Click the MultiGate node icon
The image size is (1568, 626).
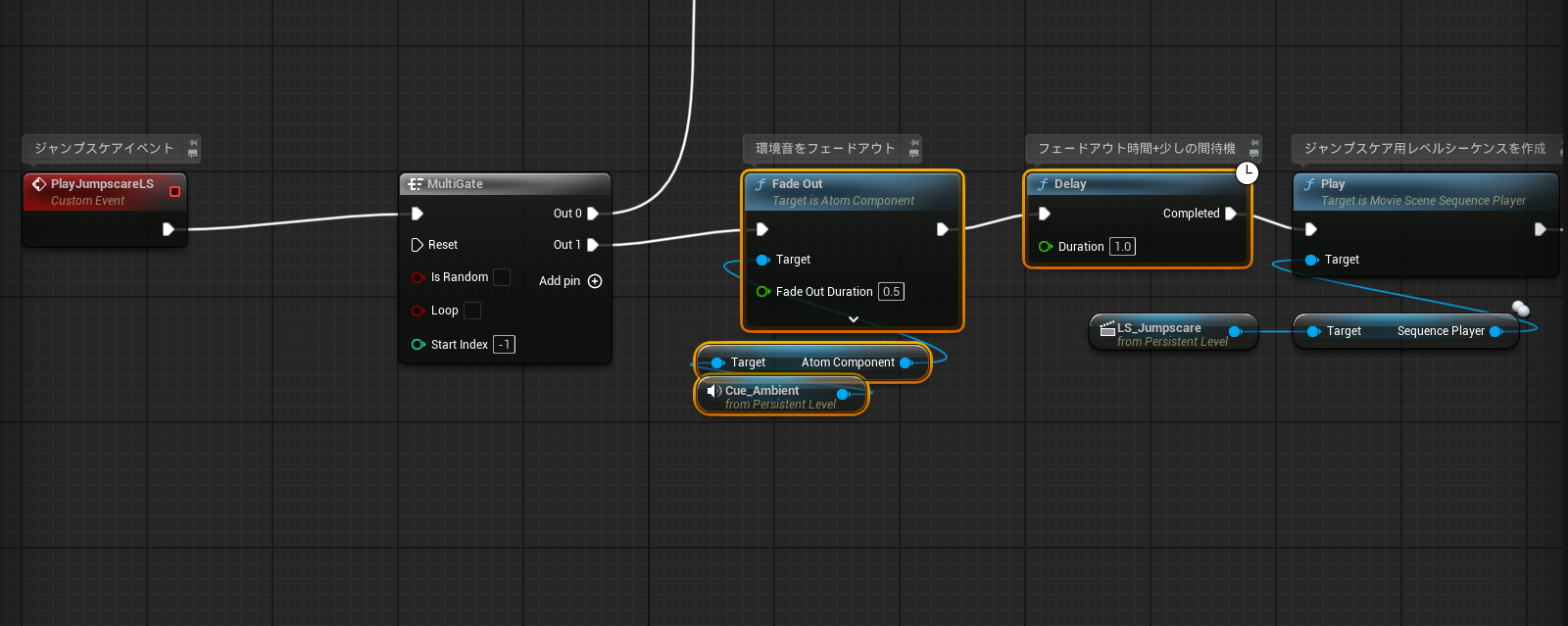tap(416, 183)
